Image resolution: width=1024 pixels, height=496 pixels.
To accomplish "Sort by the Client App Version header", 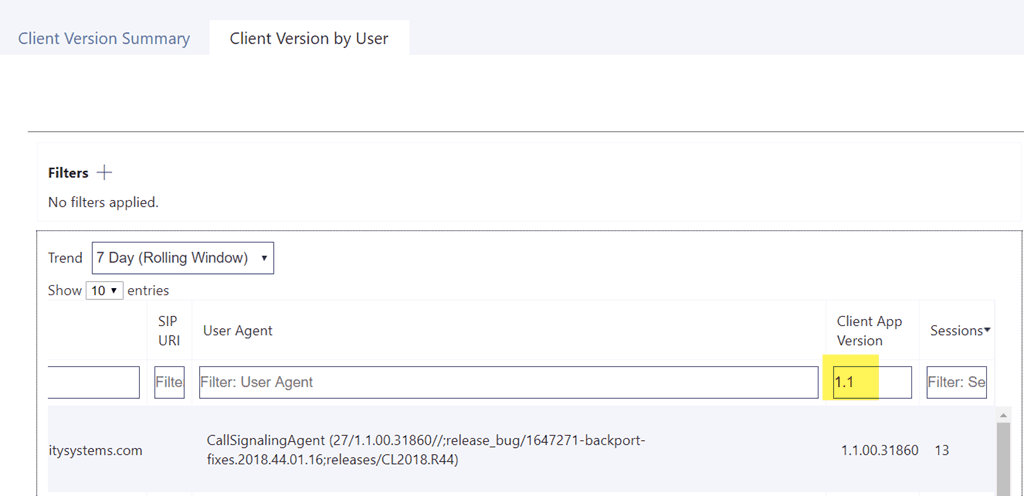I will coord(869,331).
